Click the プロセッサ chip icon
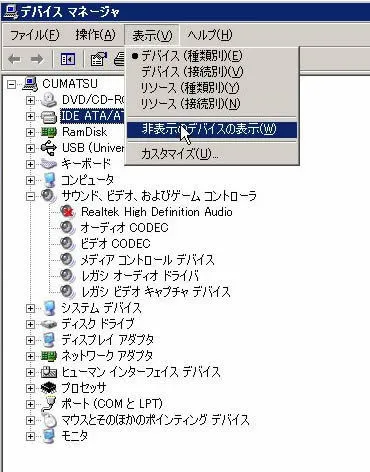Viewport: 370px width, 472px height. pos(49,388)
